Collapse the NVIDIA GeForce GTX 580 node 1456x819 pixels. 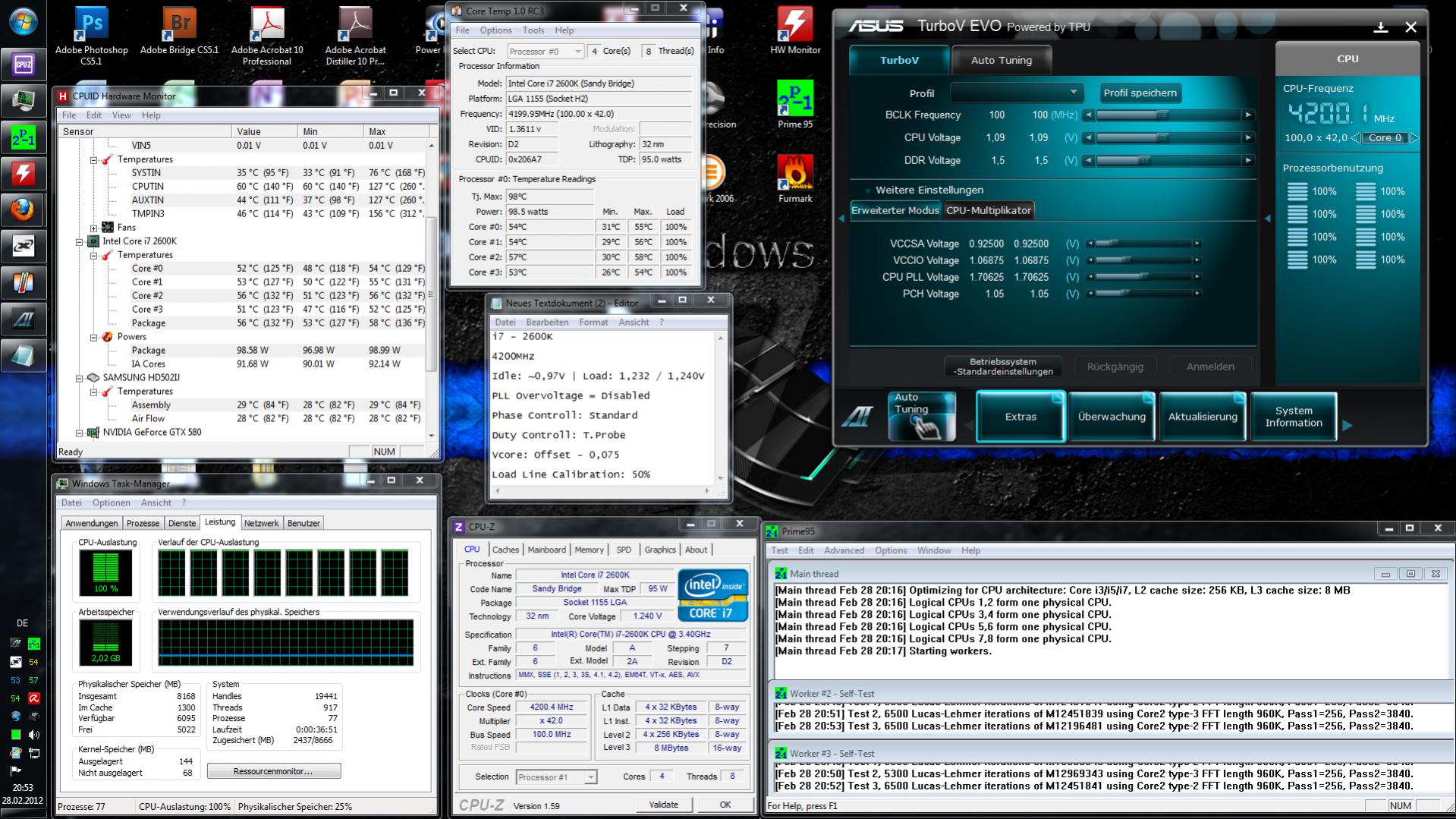point(79,433)
